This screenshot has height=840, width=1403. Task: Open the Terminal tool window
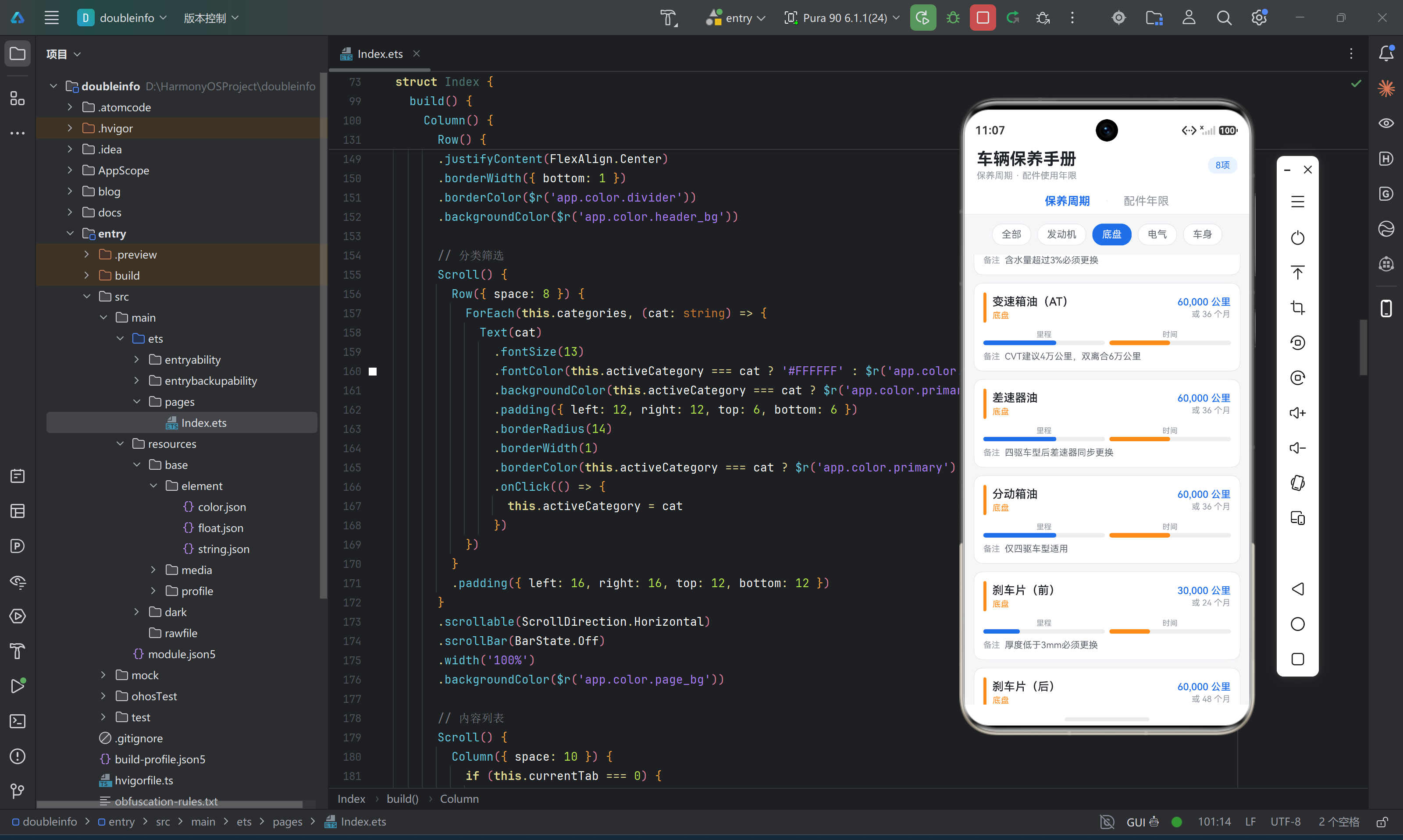[x=18, y=721]
